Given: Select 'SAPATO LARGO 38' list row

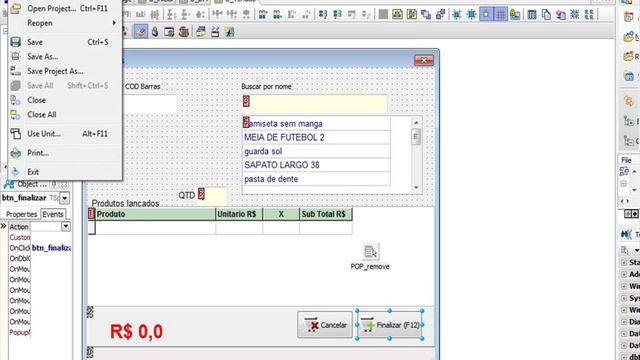Looking at the screenshot, I should pyautogui.click(x=316, y=165).
